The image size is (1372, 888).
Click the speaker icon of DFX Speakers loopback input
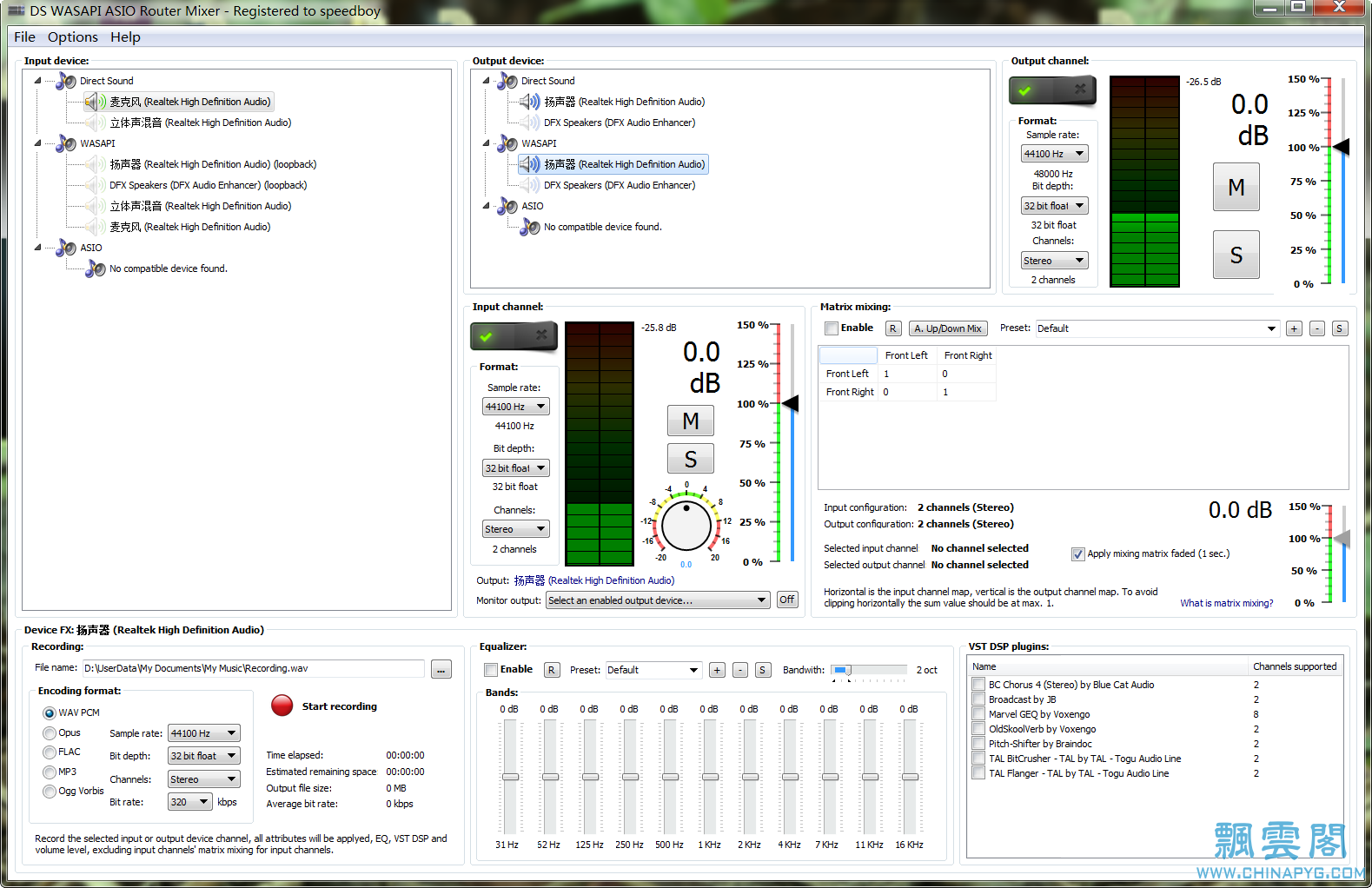[96, 185]
